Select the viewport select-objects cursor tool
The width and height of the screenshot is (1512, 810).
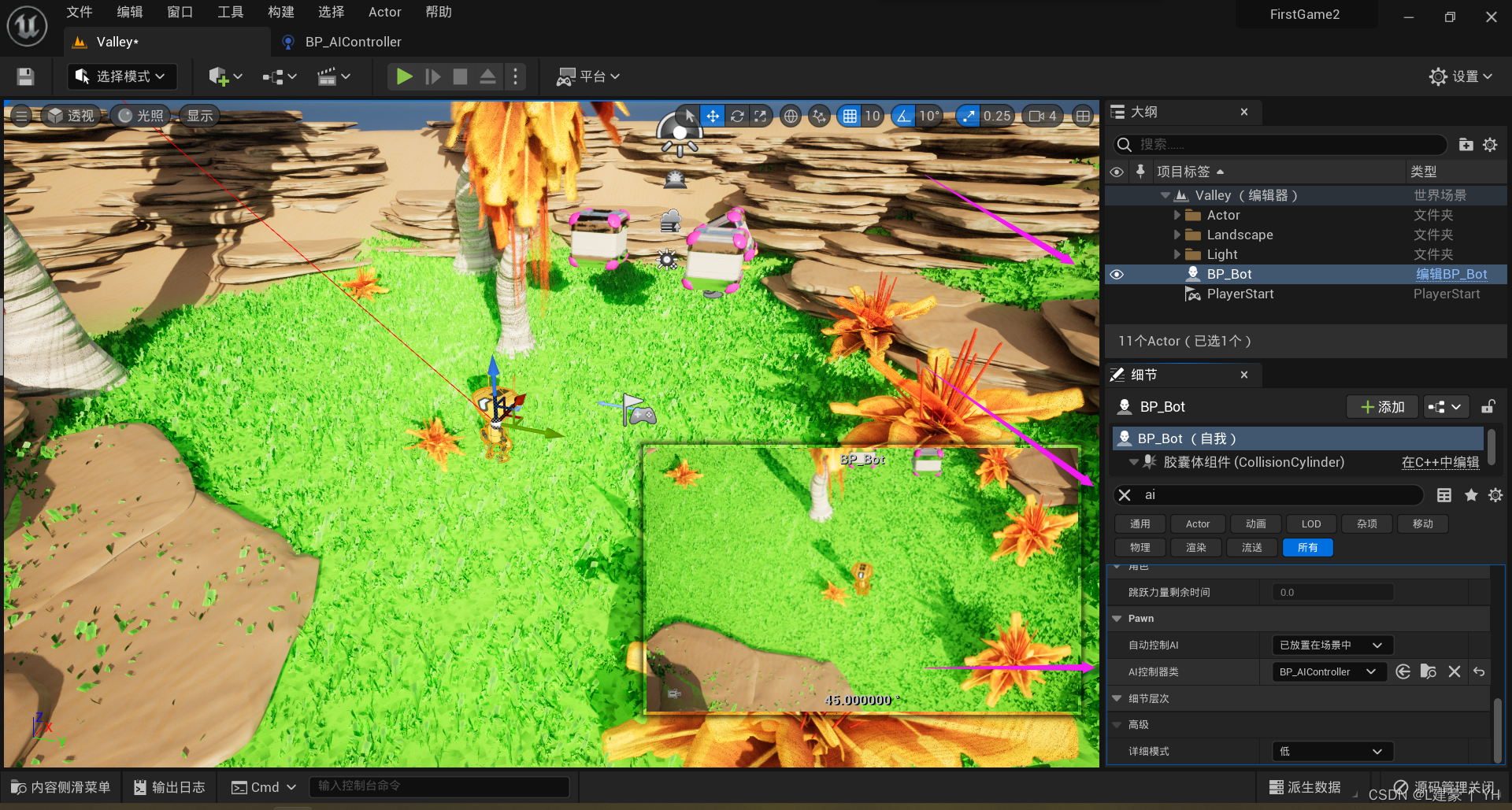coord(690,116)
